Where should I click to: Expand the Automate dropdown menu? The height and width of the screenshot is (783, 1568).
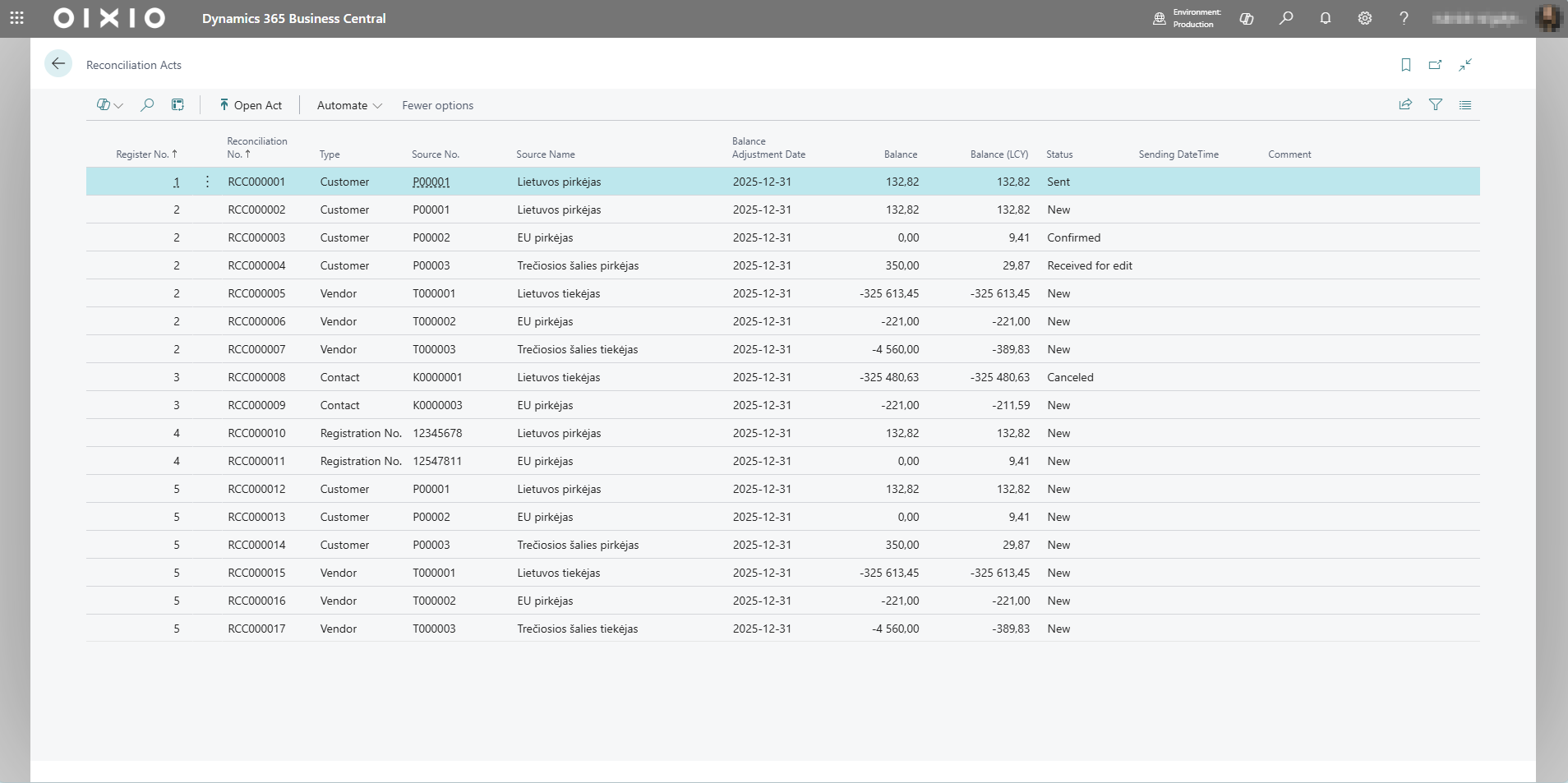click(x=349, y=105)
